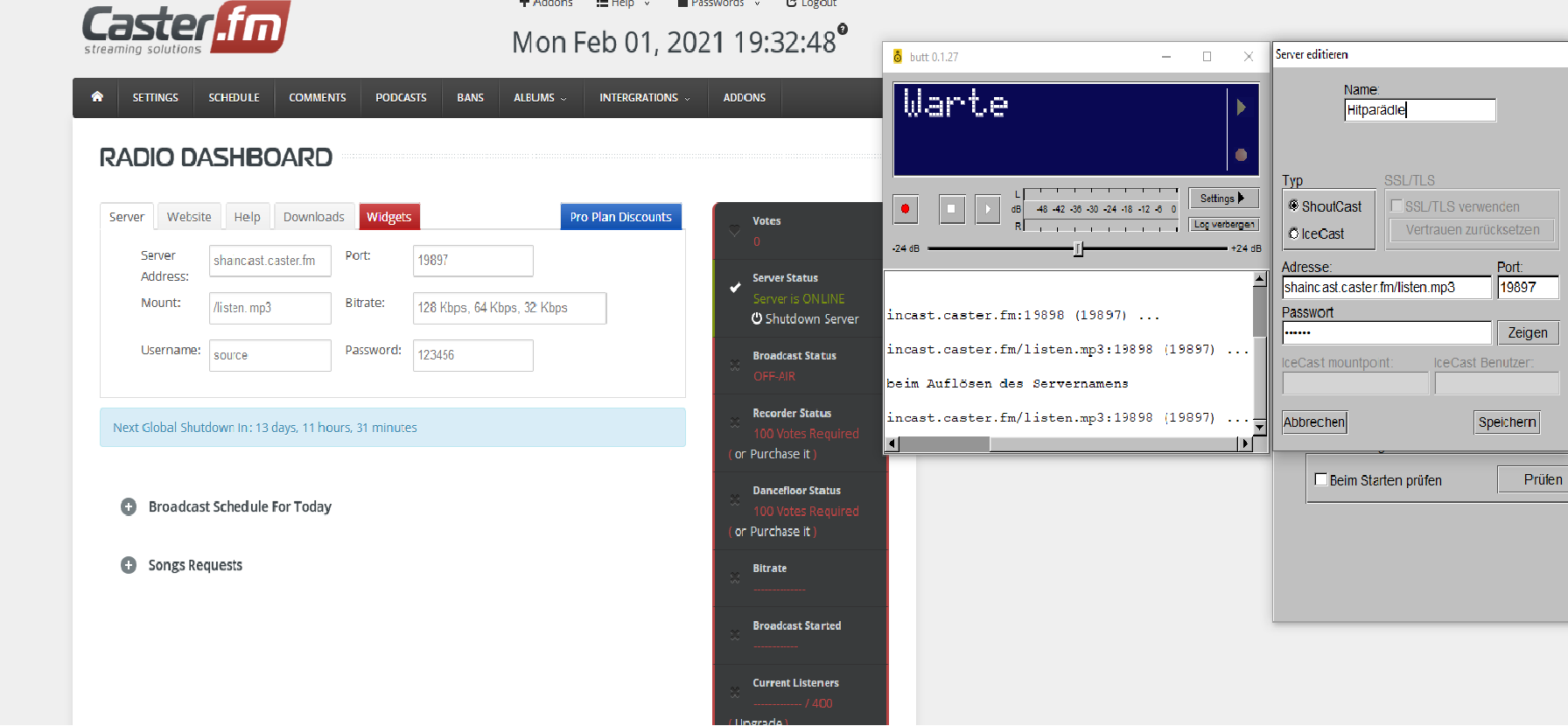
Task: Click the Pro Plan Discounts button
Action: click(621, 217)
